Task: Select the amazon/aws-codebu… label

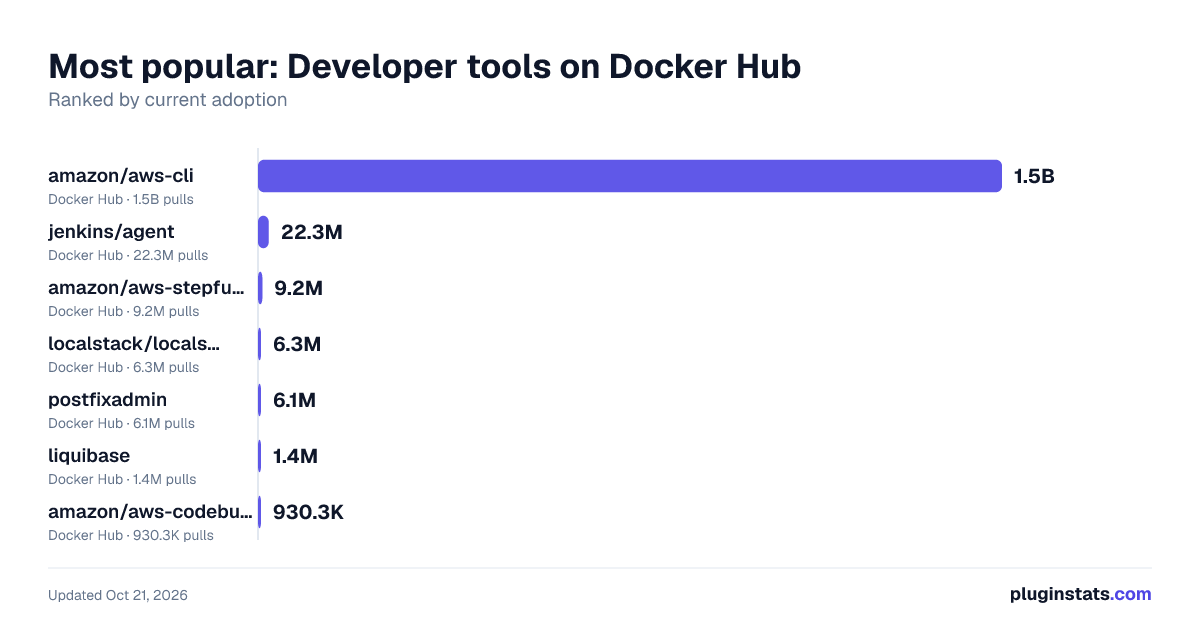Action: tap(150, 512)
